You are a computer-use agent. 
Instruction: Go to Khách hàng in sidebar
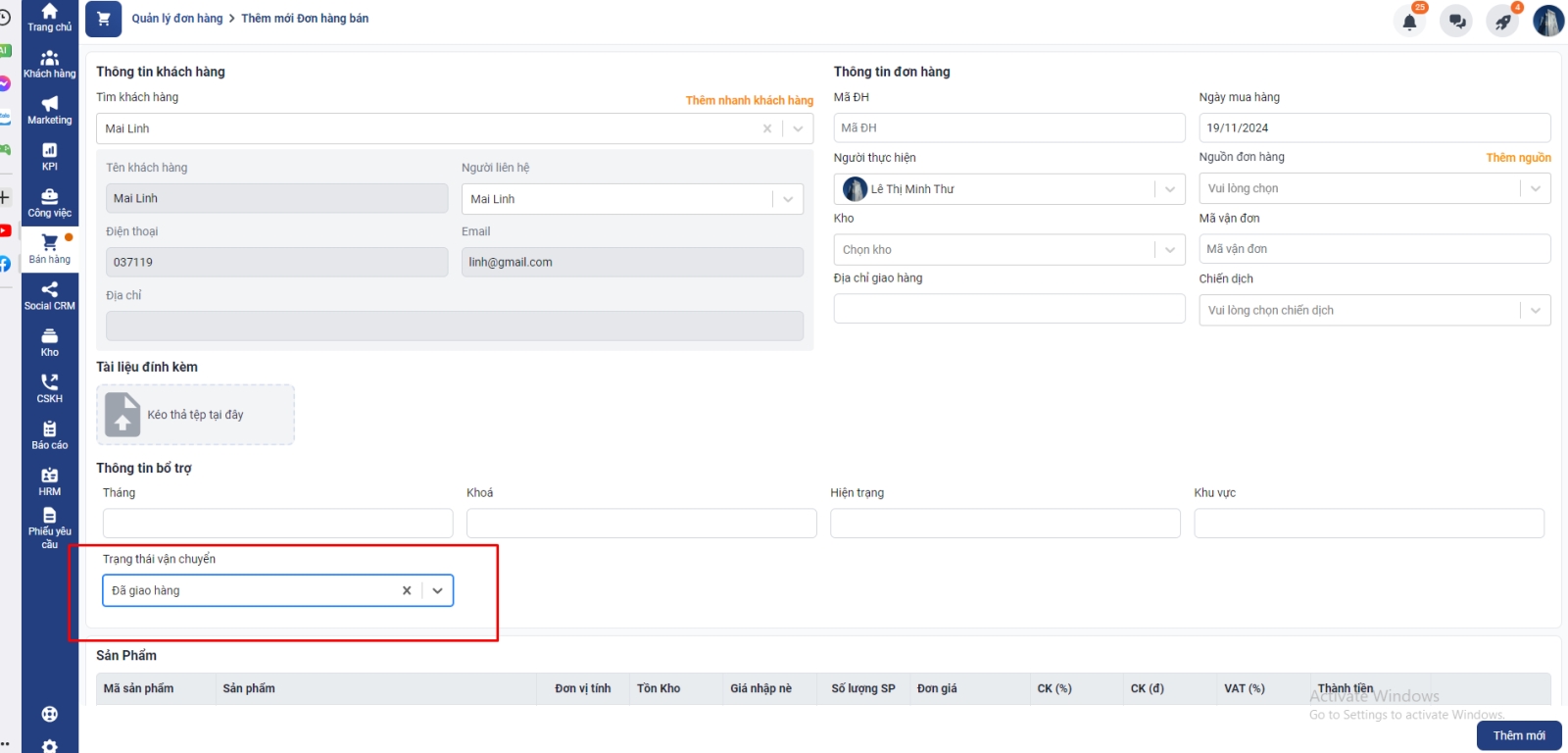tap(49, 65)
